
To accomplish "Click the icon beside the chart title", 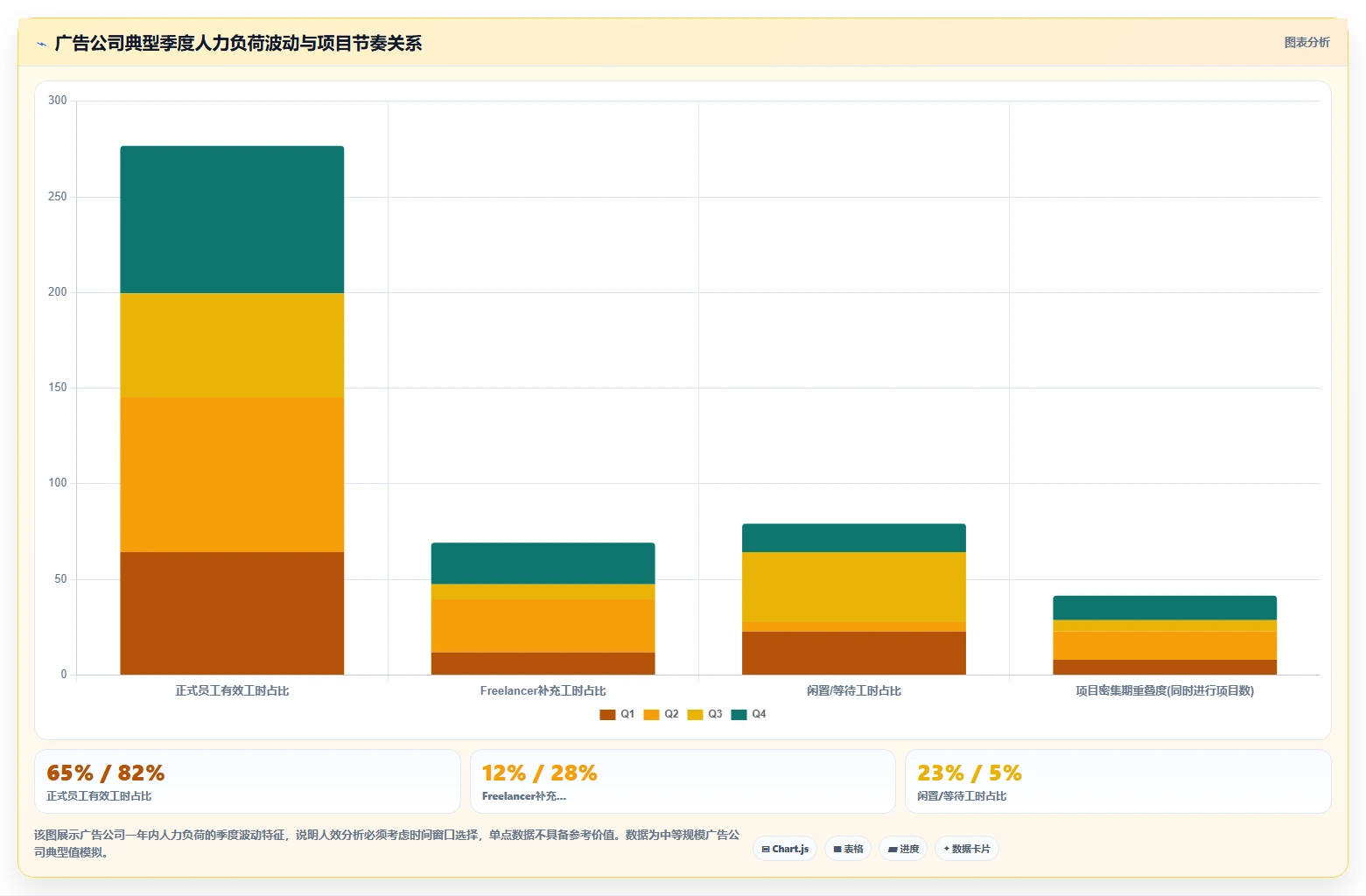I will pyautogui.click(x=41, y=44).
